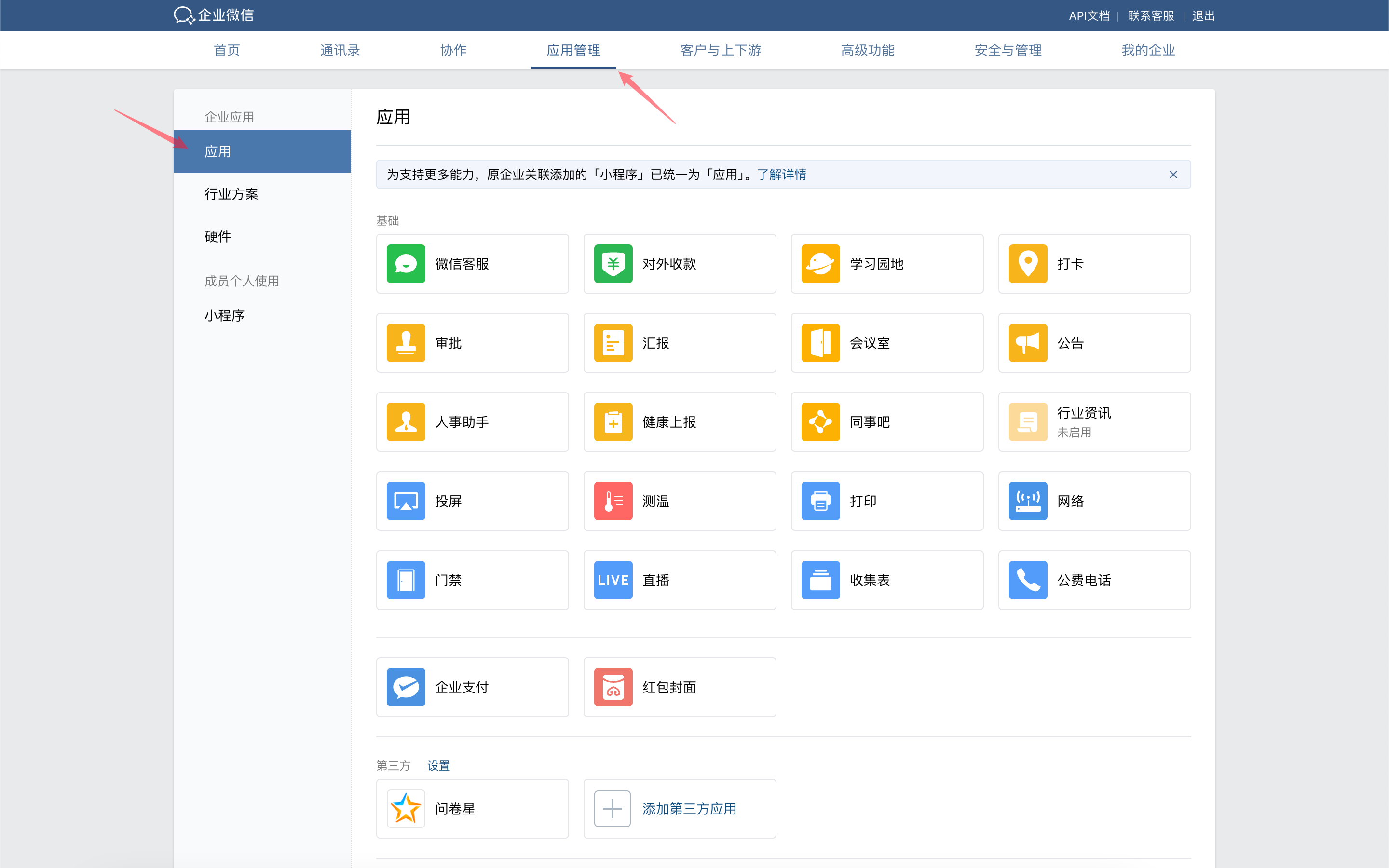Viewport: 1389px width, 868px height.
Task: Click the 设置 link beside 第三方
Action: [438, 766]
